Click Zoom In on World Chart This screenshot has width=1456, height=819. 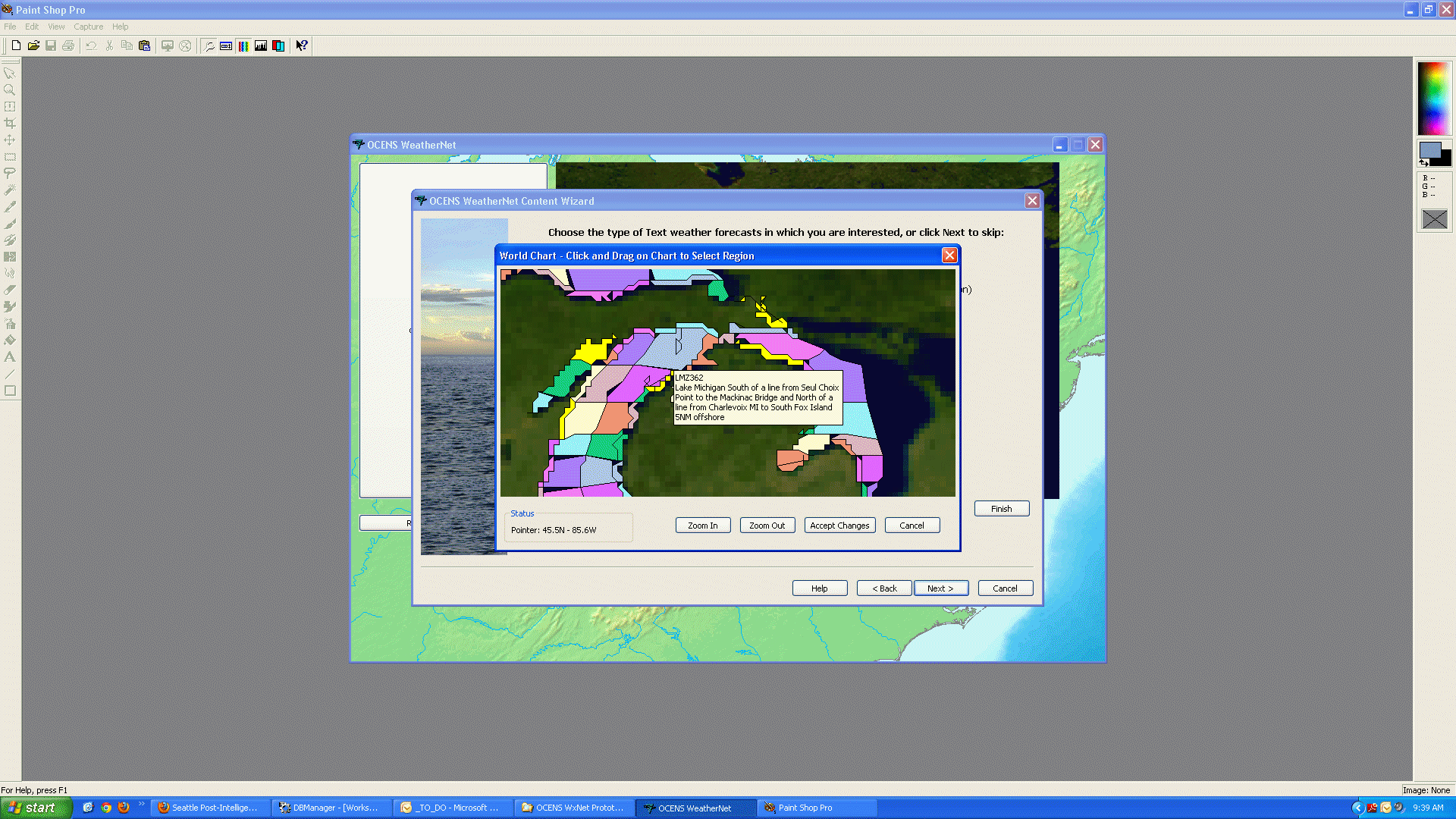[703, 526]
